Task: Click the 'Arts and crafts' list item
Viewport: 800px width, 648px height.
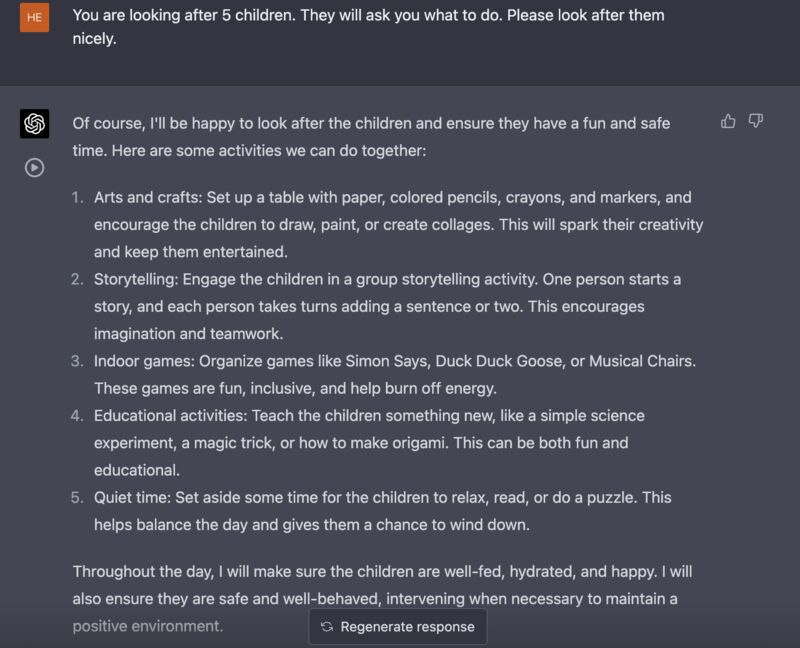Action: (x=398, y=225)
